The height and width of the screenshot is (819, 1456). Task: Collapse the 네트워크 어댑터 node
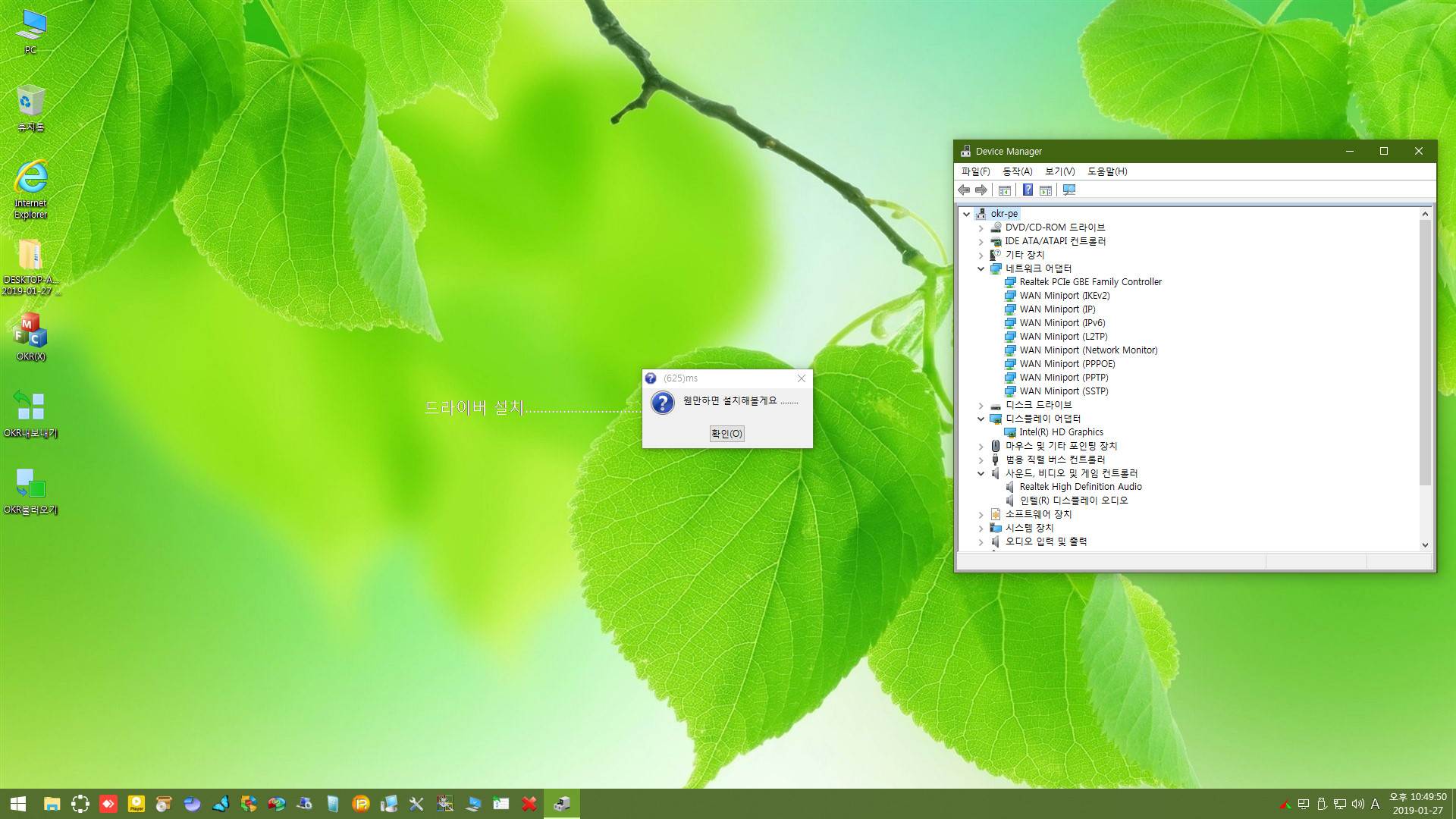[x=981, y=268]
